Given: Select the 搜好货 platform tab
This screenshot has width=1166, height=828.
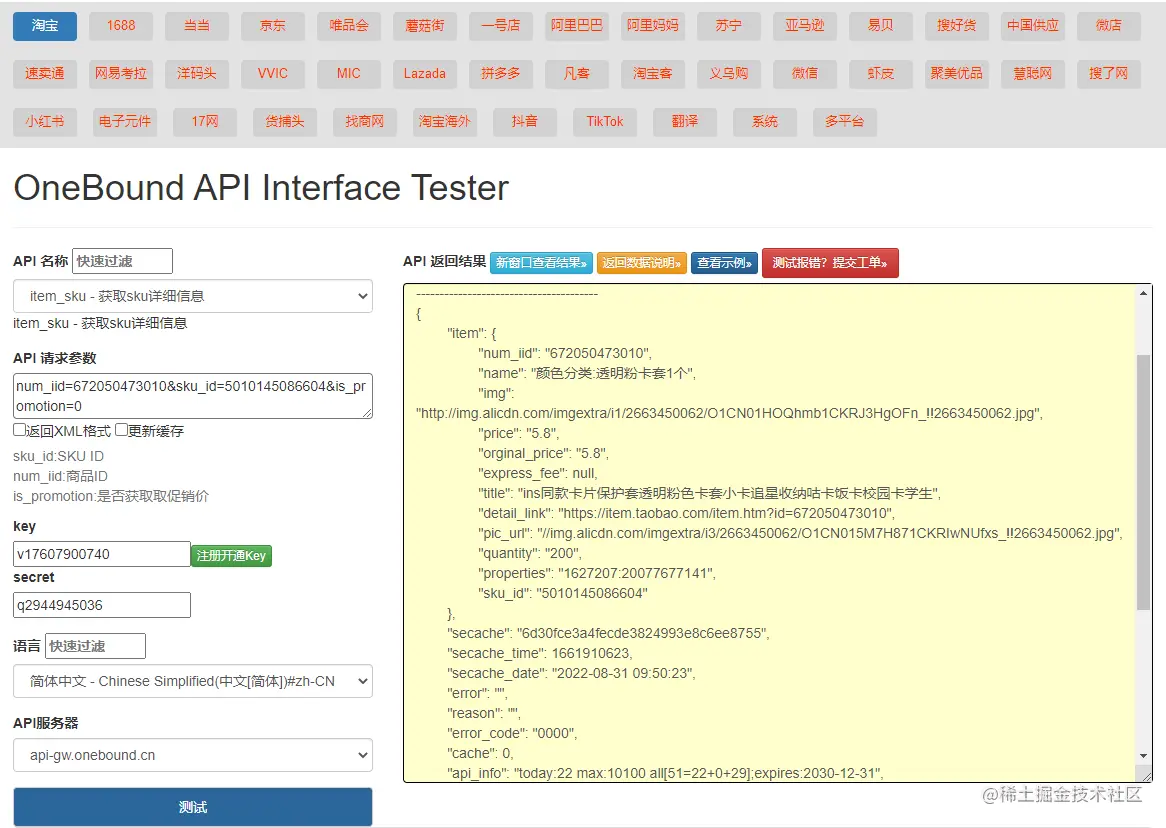Looking at the screenshot, I should [x=956, y=26].
